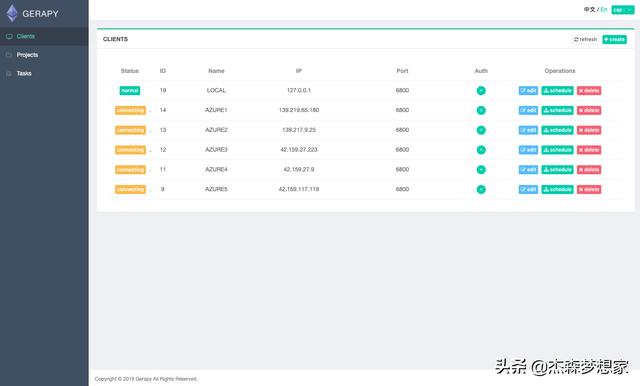The image size is (640, 386).
Task: Click the auth check icon for AZURE5
Action: tap(481, 189)
